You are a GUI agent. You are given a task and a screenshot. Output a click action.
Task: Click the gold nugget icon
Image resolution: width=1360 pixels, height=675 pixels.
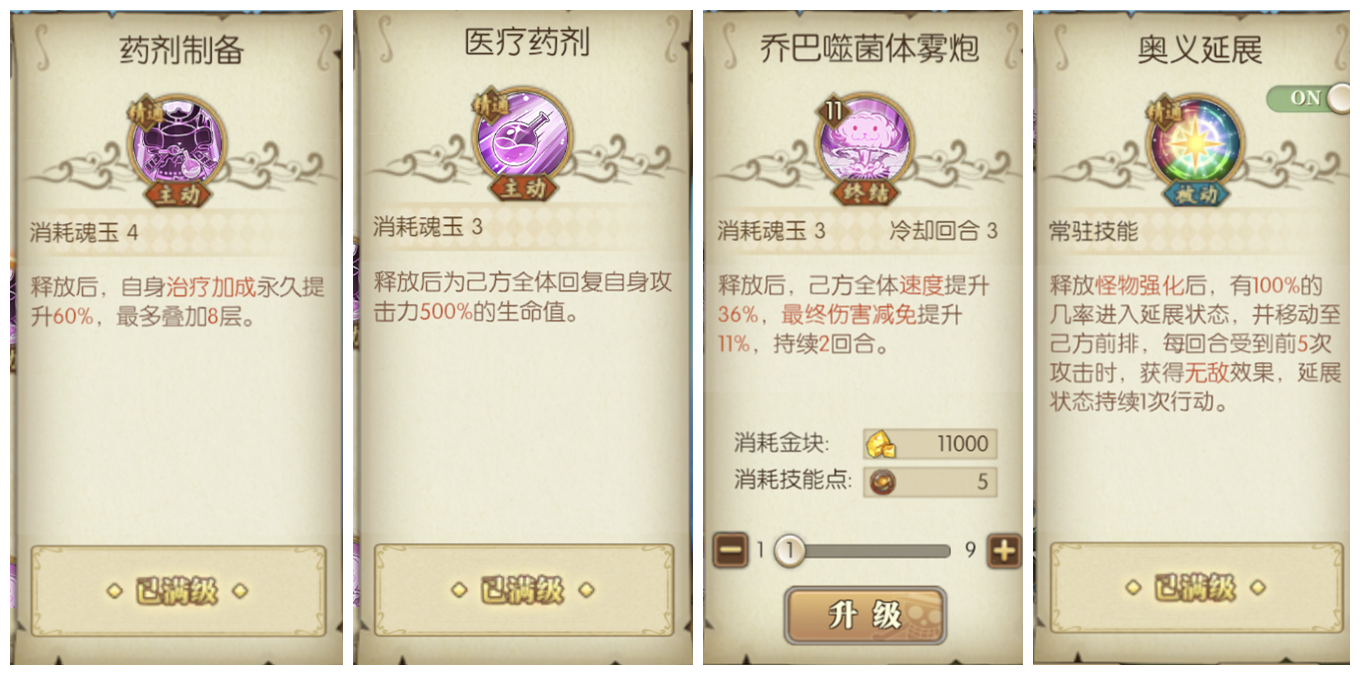coord(880,444)
